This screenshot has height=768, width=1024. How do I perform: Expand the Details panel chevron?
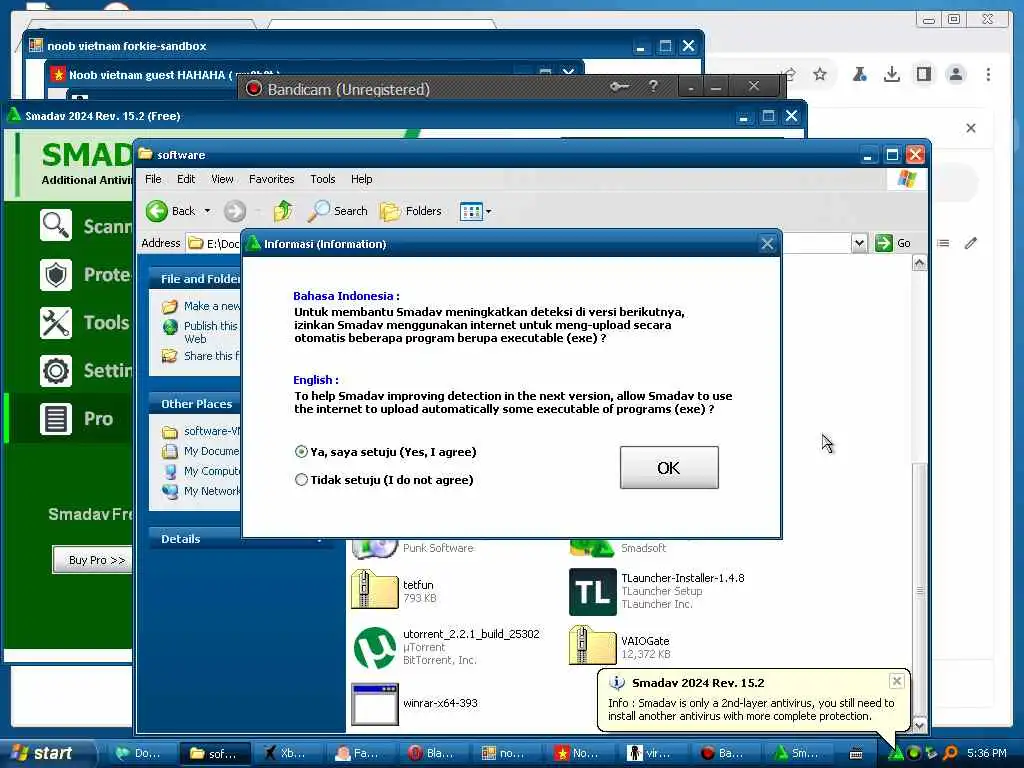click(x=319, y=539)
